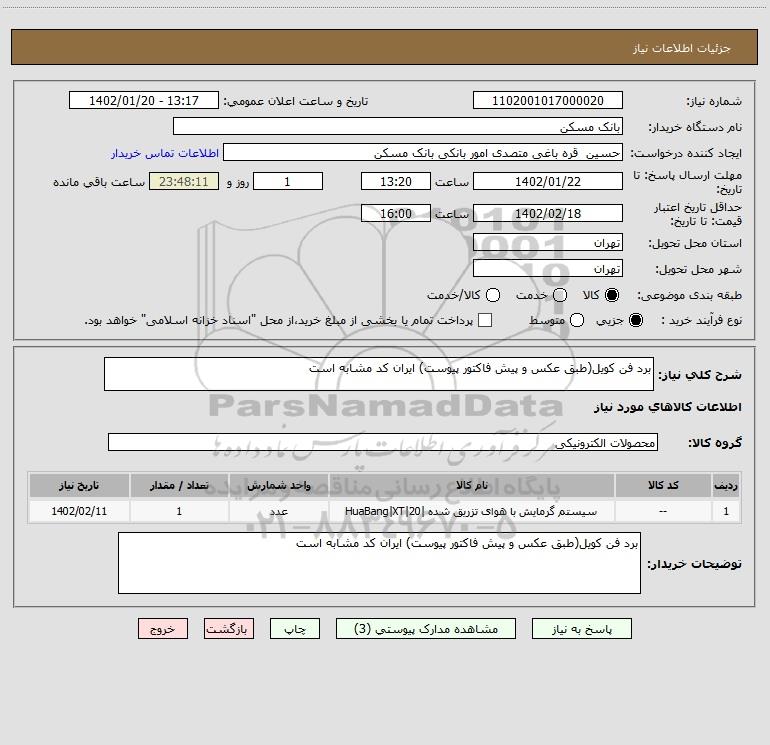Click the buyer name field بانک مسکن
Screen dimensions: 770x745
398,126
